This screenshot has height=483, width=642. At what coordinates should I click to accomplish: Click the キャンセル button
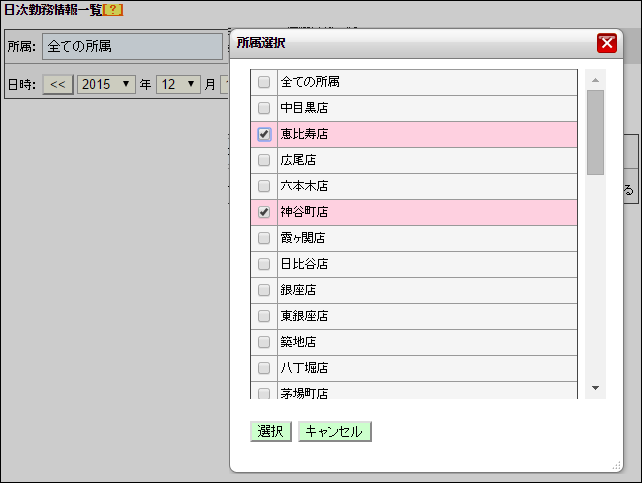335,431
